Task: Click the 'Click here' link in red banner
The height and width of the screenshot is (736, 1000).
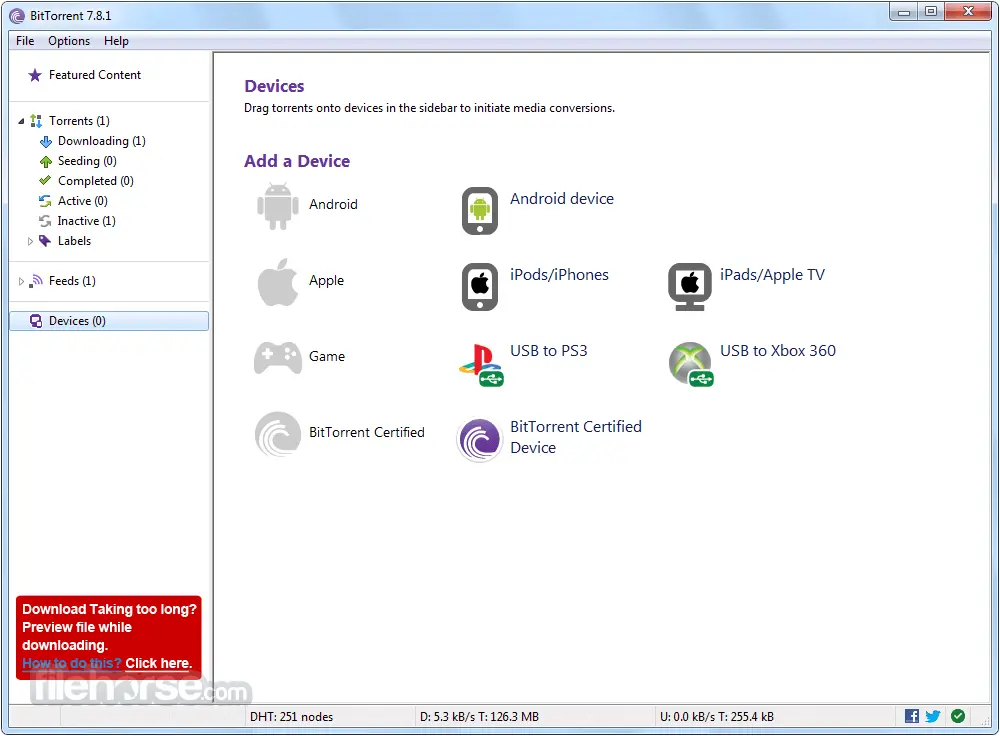Action: click(158, 663)
